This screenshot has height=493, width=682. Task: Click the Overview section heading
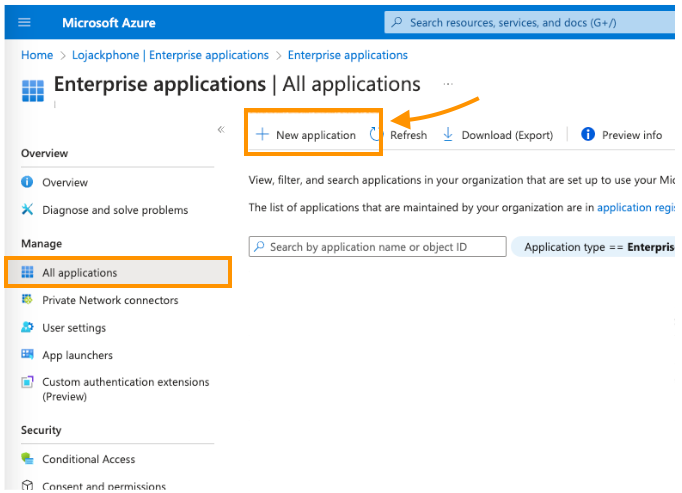tap(45, 153)
